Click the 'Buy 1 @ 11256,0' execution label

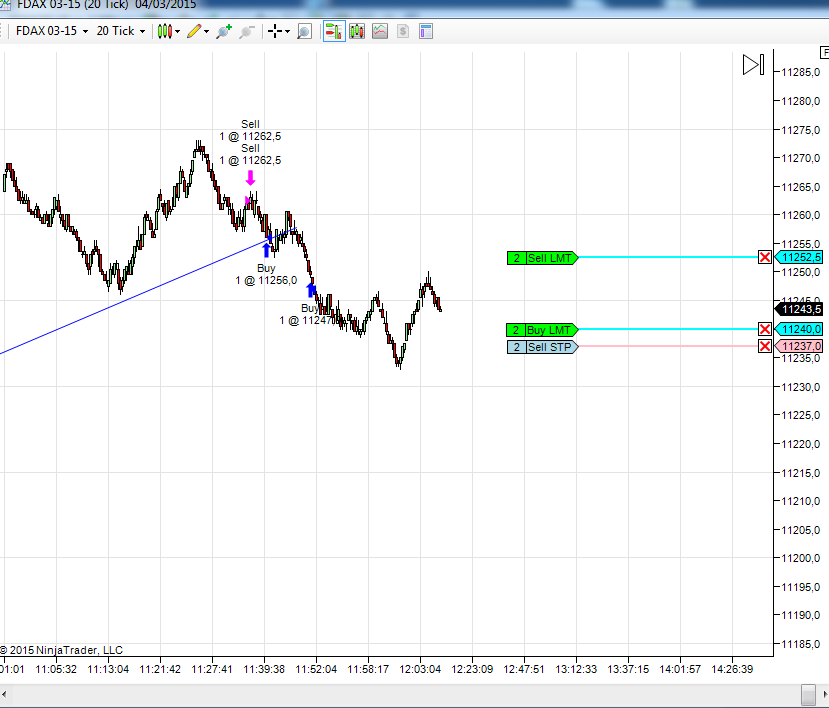[266, 274]
